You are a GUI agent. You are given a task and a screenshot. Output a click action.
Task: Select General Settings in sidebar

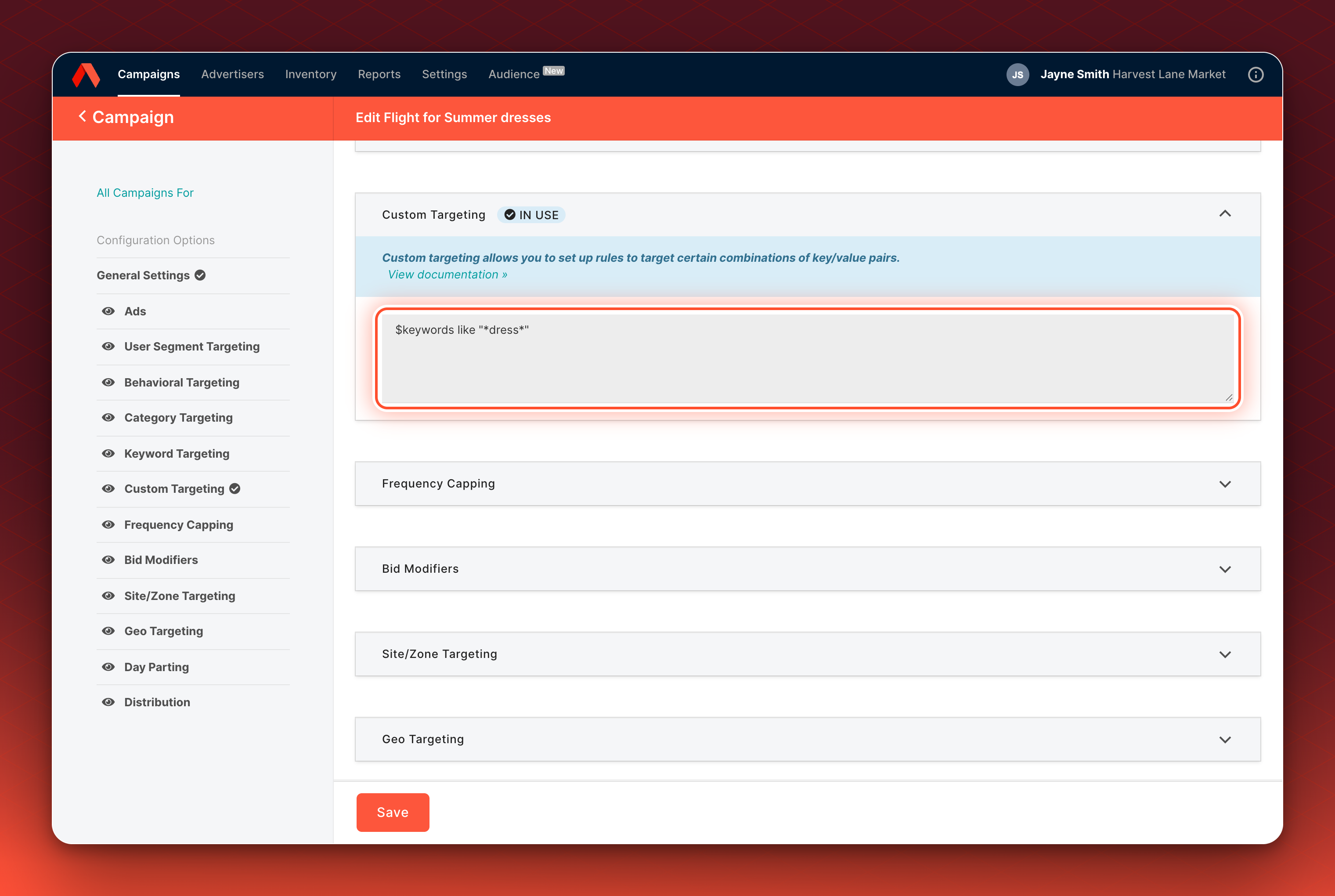(x=143, y=275)
